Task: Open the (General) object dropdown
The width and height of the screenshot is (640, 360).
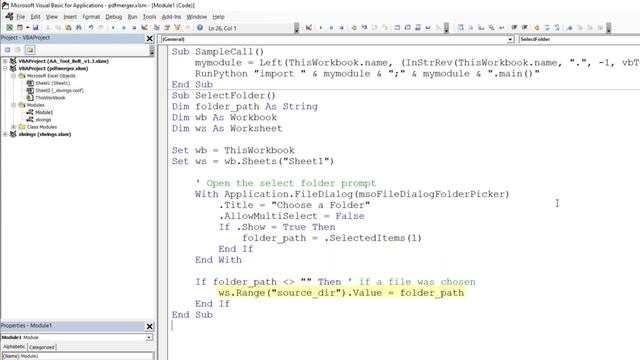Action: click(x=510, y=40)
